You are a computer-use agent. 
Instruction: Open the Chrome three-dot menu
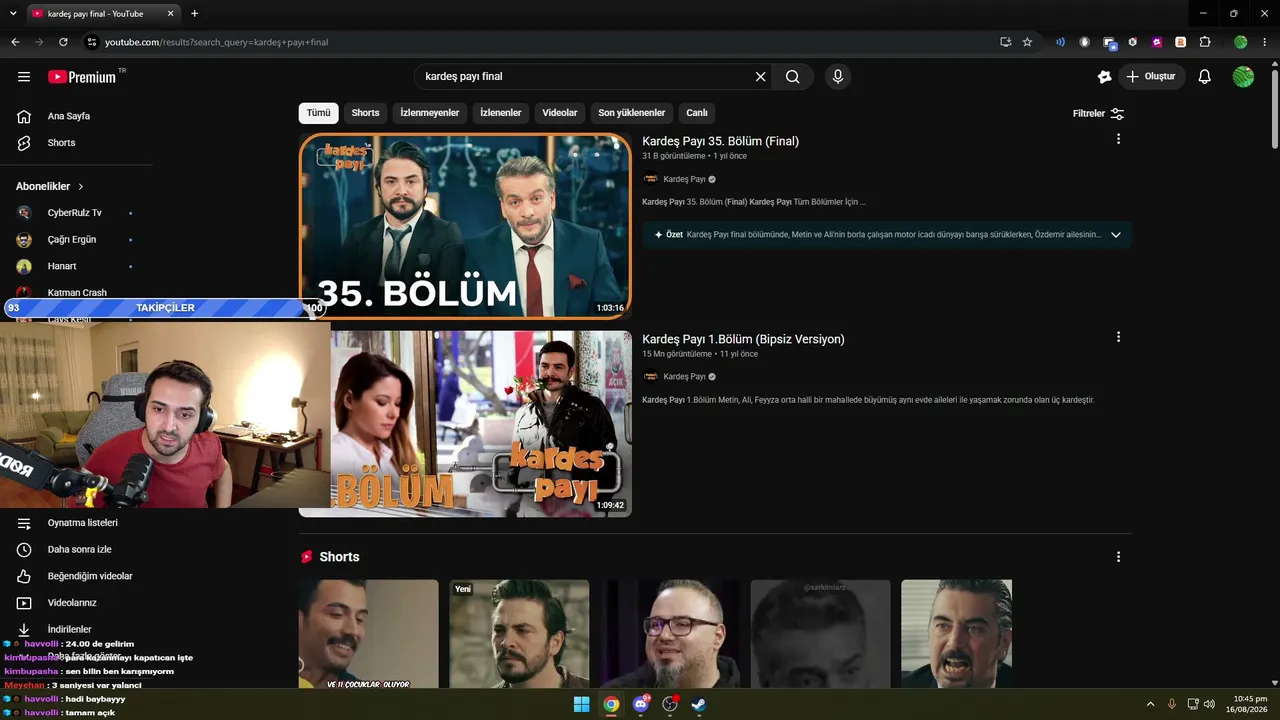pyautogui.click(x=1265, y=42)
